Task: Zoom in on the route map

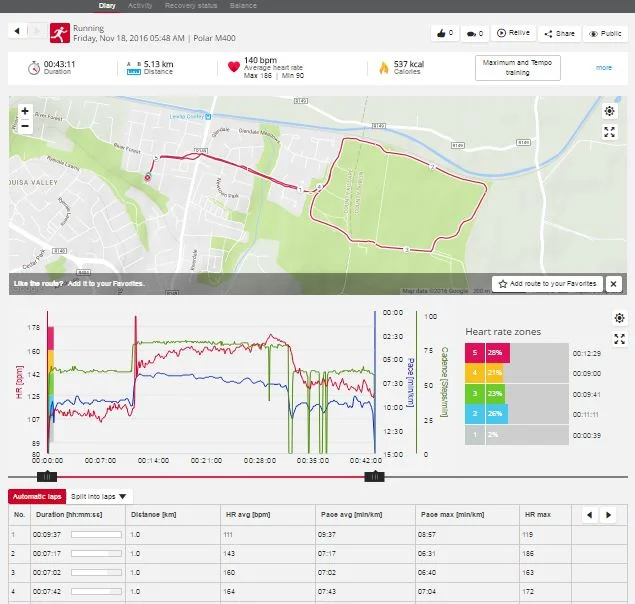Action: (25, 111)
